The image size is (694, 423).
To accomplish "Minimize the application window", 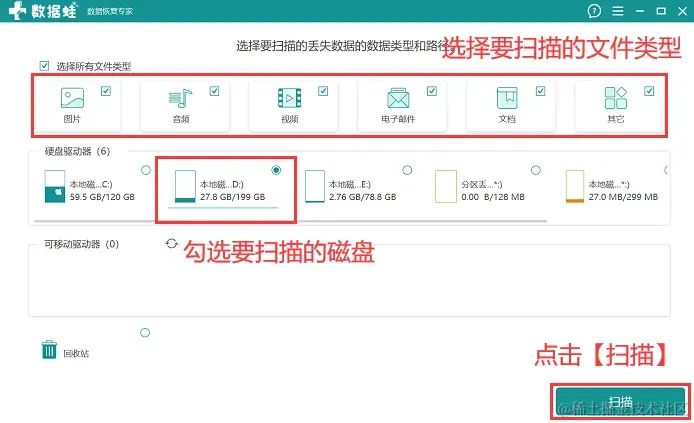I will point(640,11).
